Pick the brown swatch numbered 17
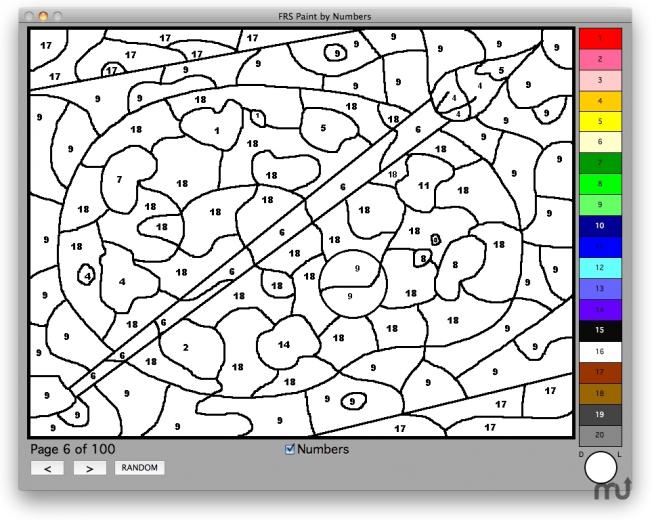 (600, 373)
